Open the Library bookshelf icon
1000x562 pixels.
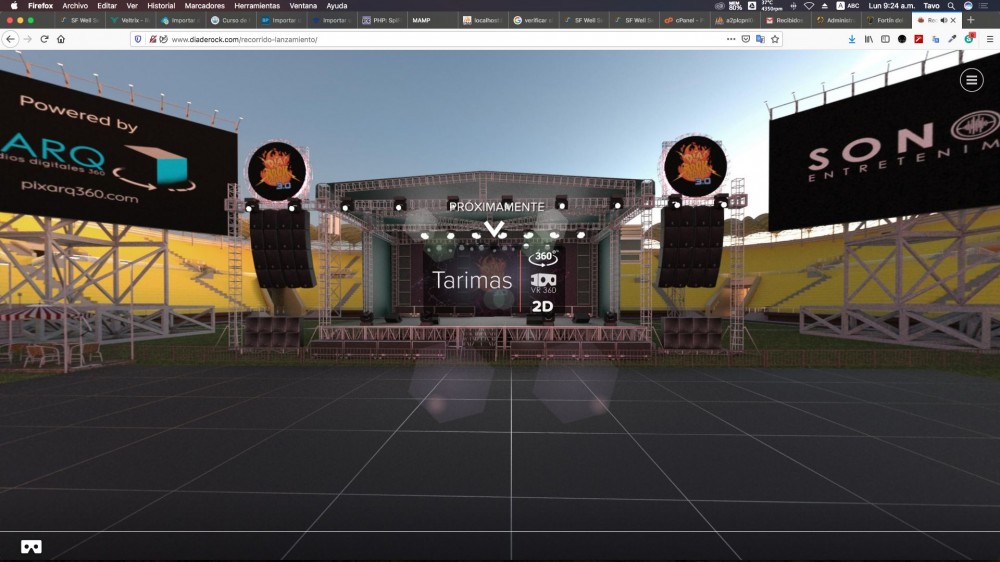[x=869, y=39]
